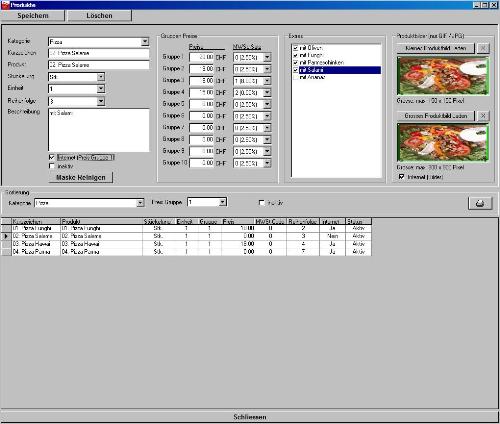
Task: Click the Löschen button
Action: 99,16
